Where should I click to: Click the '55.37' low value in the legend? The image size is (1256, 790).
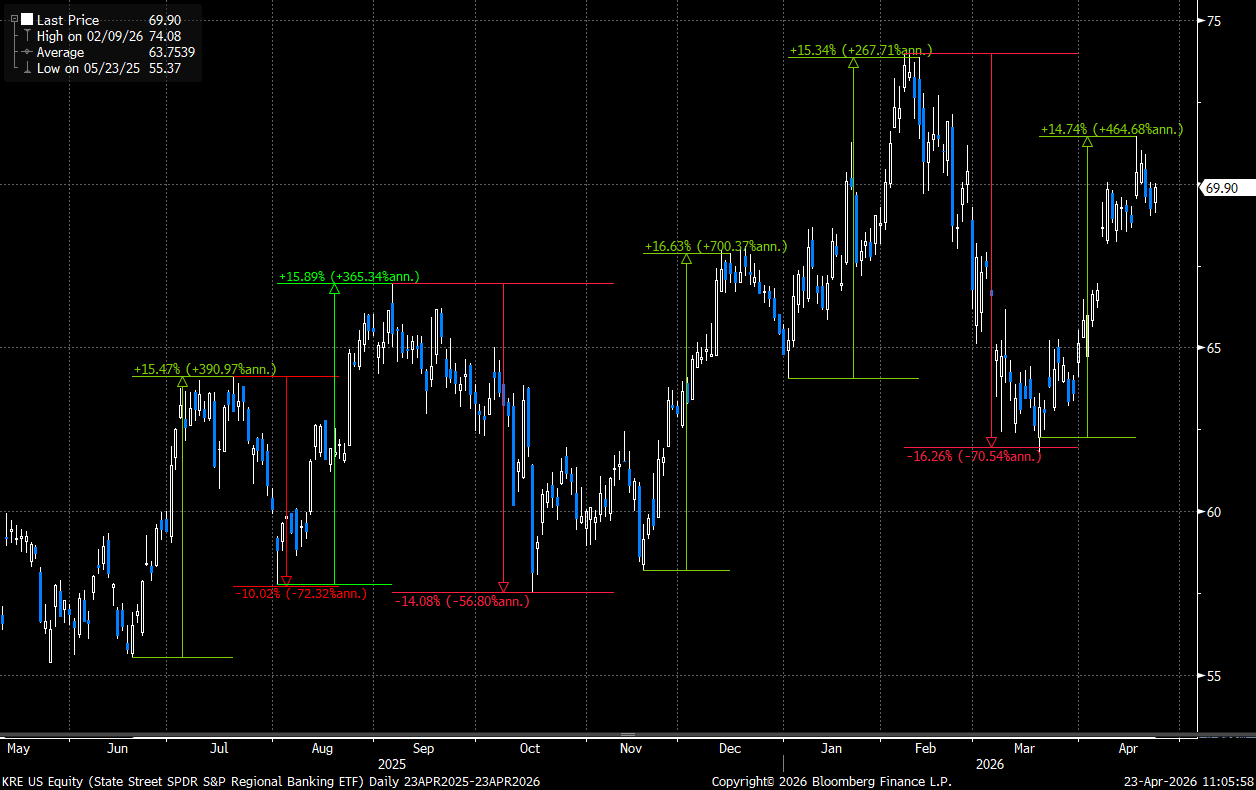pyautogui.click(x=164, y=68)
